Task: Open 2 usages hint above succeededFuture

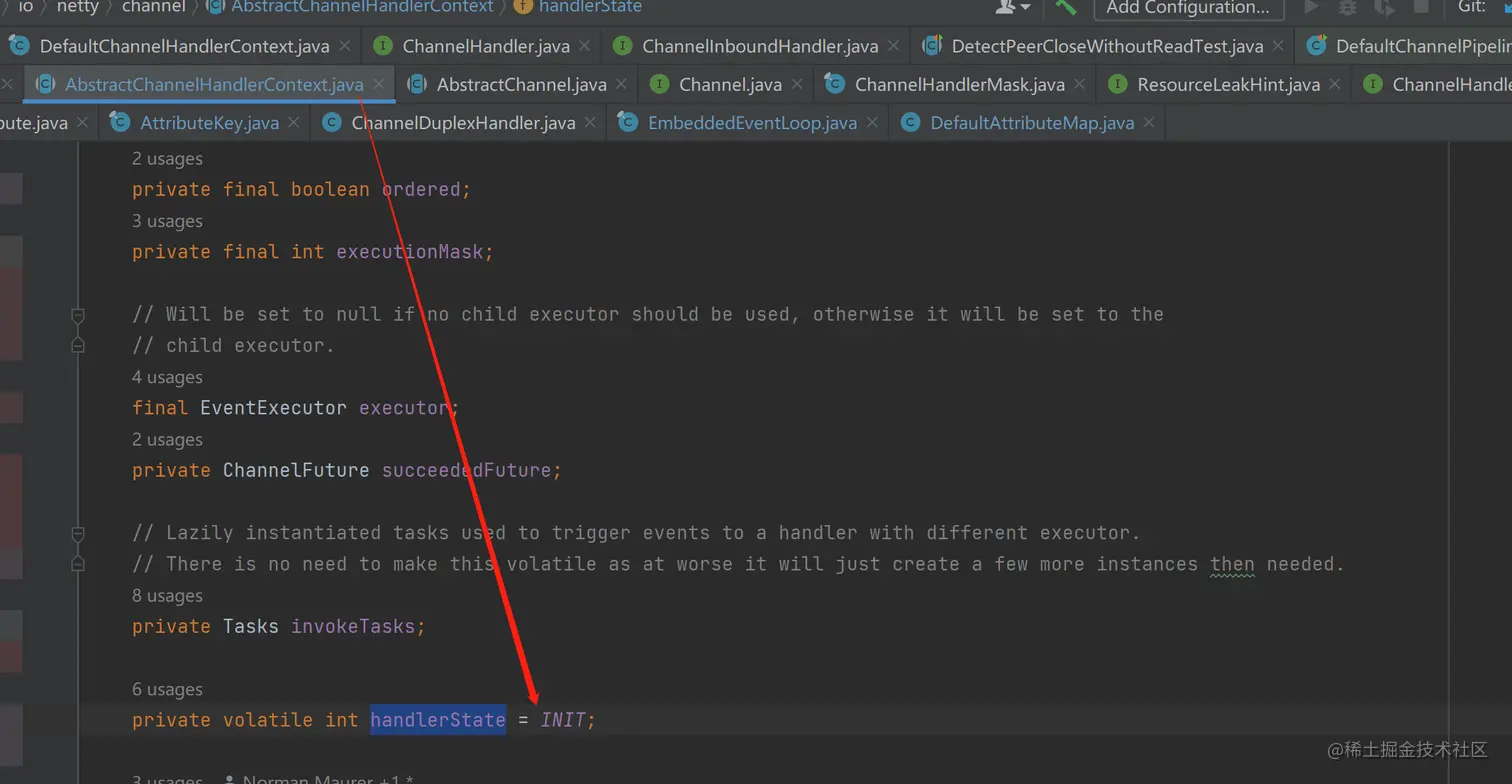Action: 167,440
